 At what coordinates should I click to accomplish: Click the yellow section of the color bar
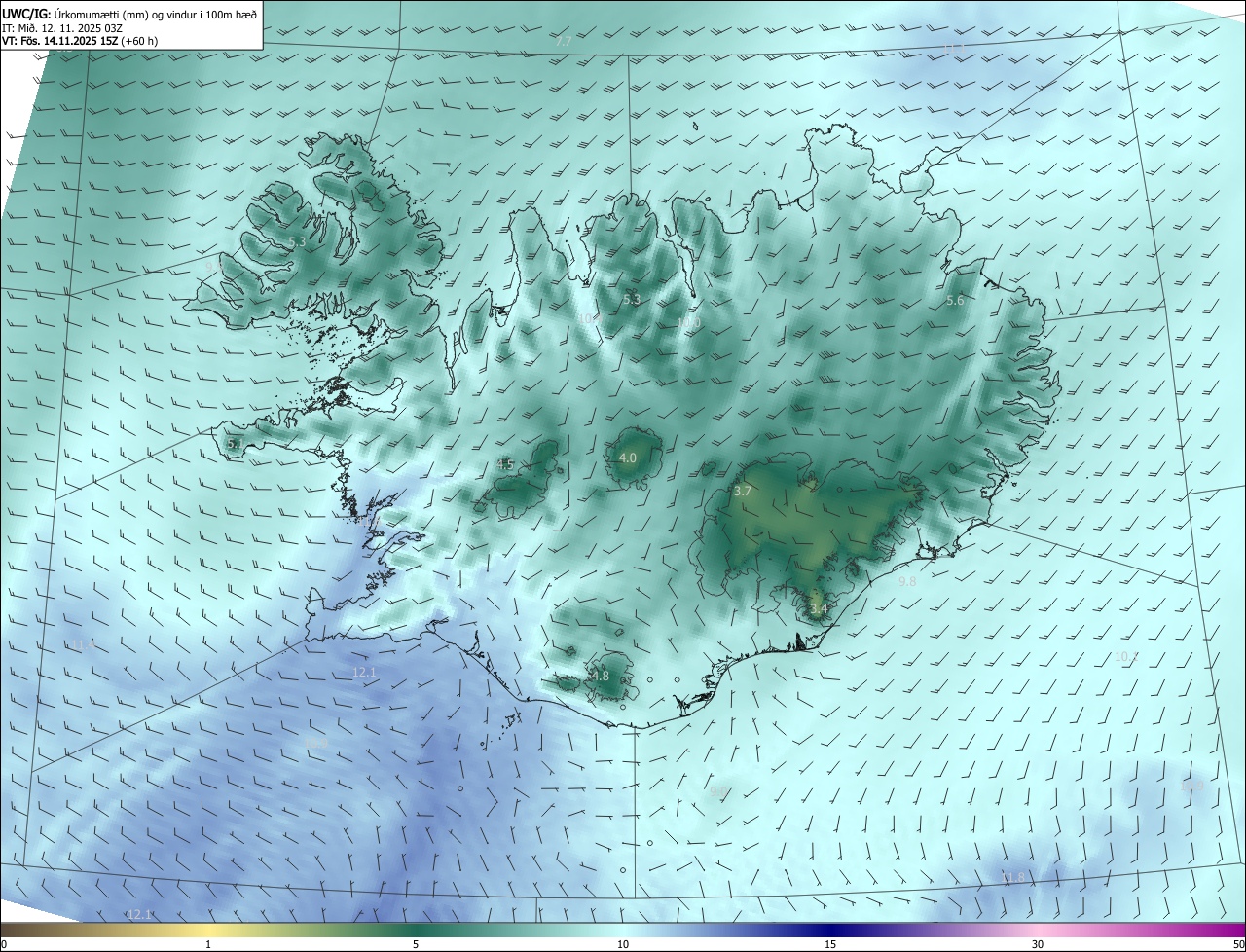(x=208, y=930)
